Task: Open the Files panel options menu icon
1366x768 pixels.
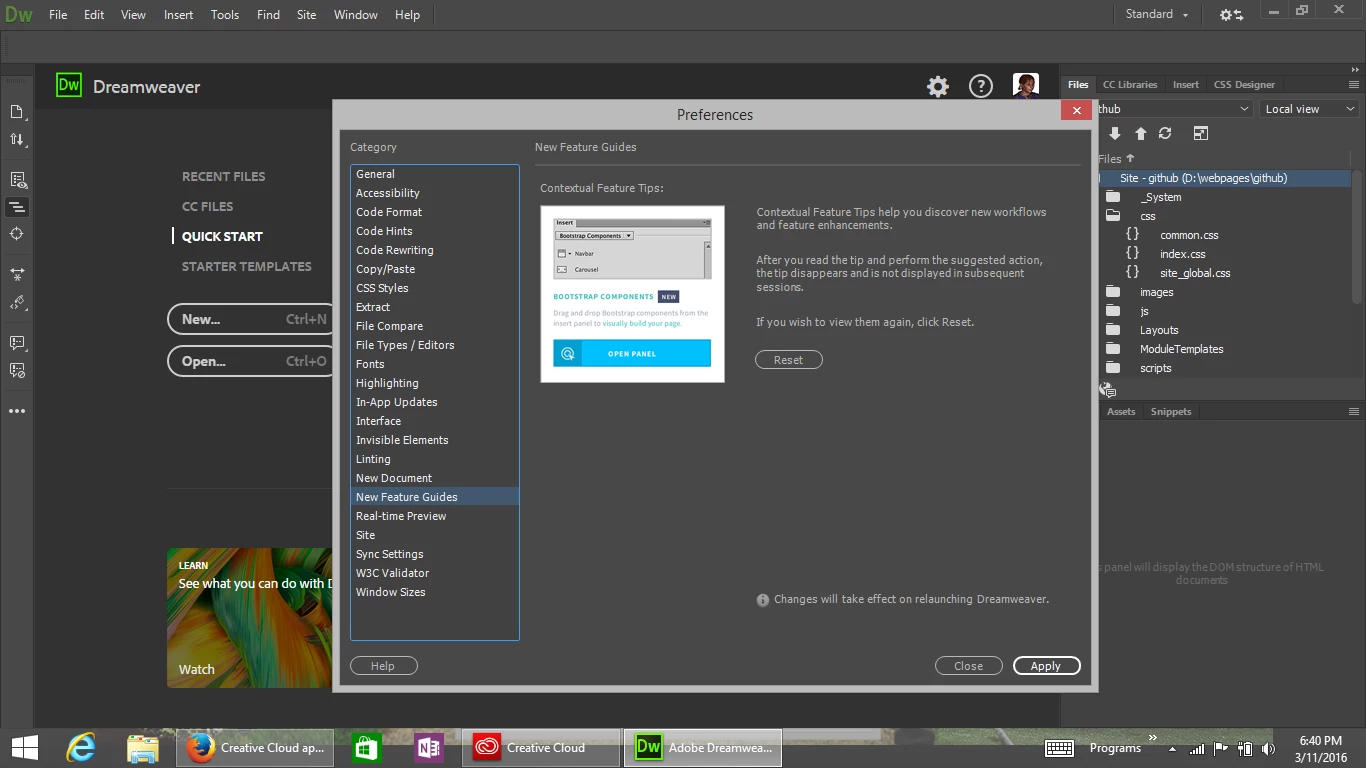Action: (1354, 85)
